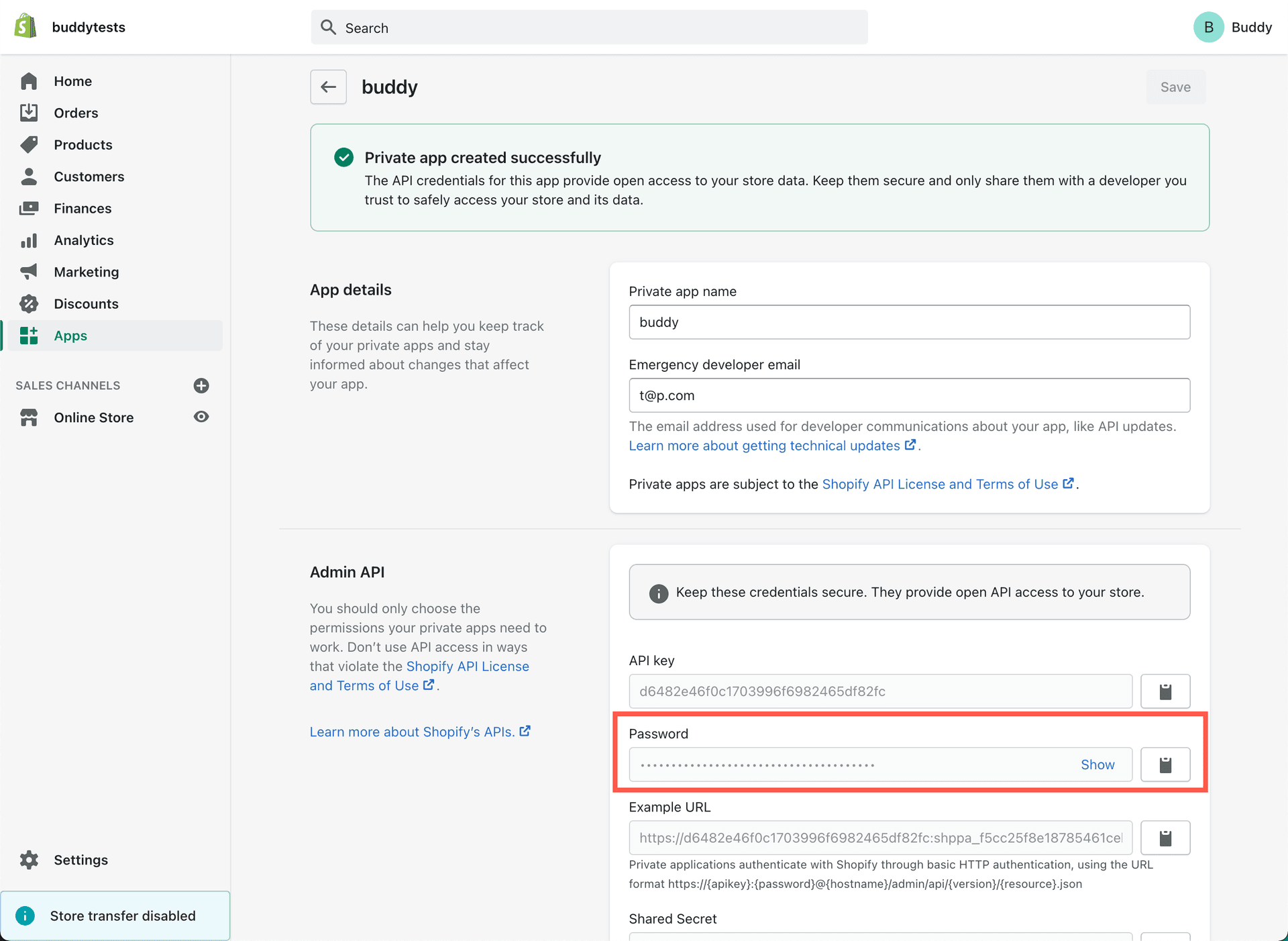This screenshot has height=941, width=1288.
Task: Click the Shopify logo
Action: (25, 27)
